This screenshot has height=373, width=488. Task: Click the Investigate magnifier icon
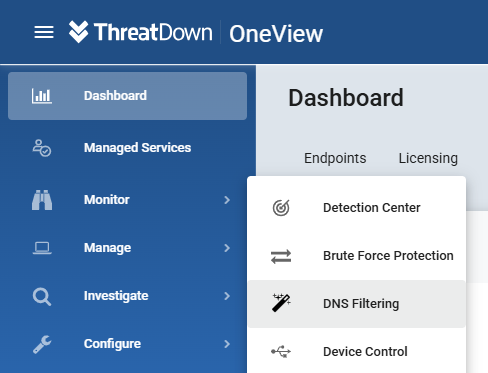(x=42, y=296)
